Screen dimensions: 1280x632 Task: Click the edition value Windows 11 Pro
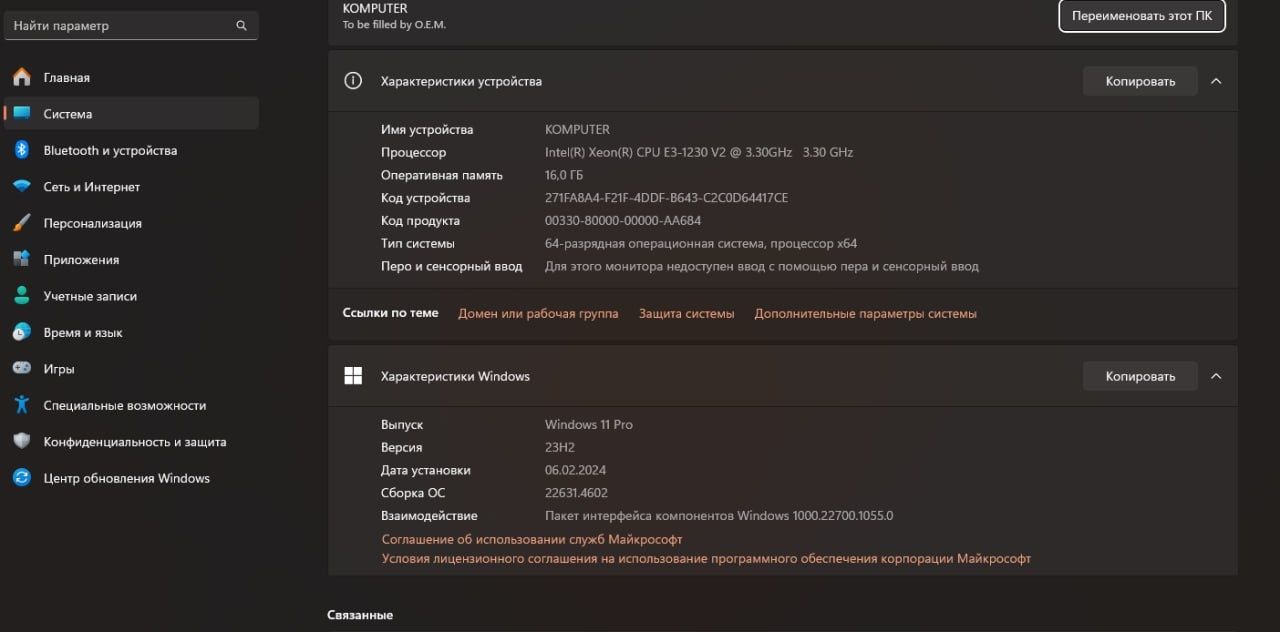coord(589,424)
